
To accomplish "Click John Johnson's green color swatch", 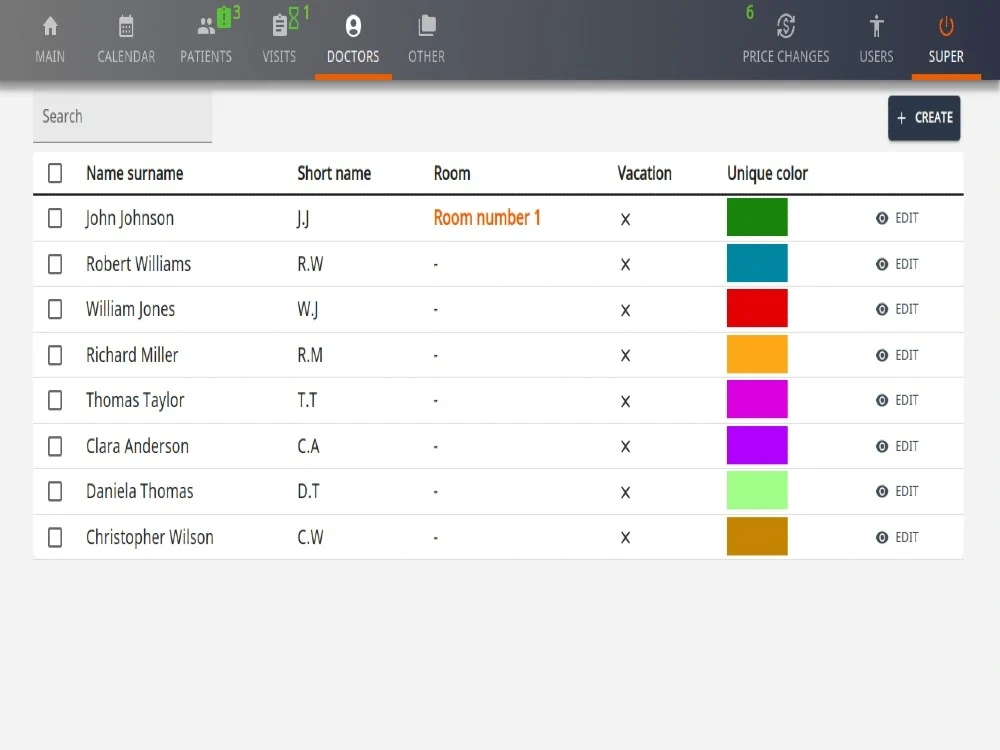I will [757, 217].
